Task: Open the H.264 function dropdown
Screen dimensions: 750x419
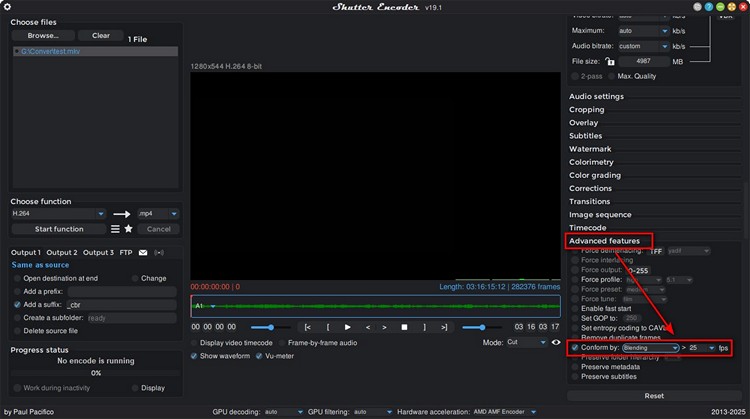Action: click(x=58, y=213)
